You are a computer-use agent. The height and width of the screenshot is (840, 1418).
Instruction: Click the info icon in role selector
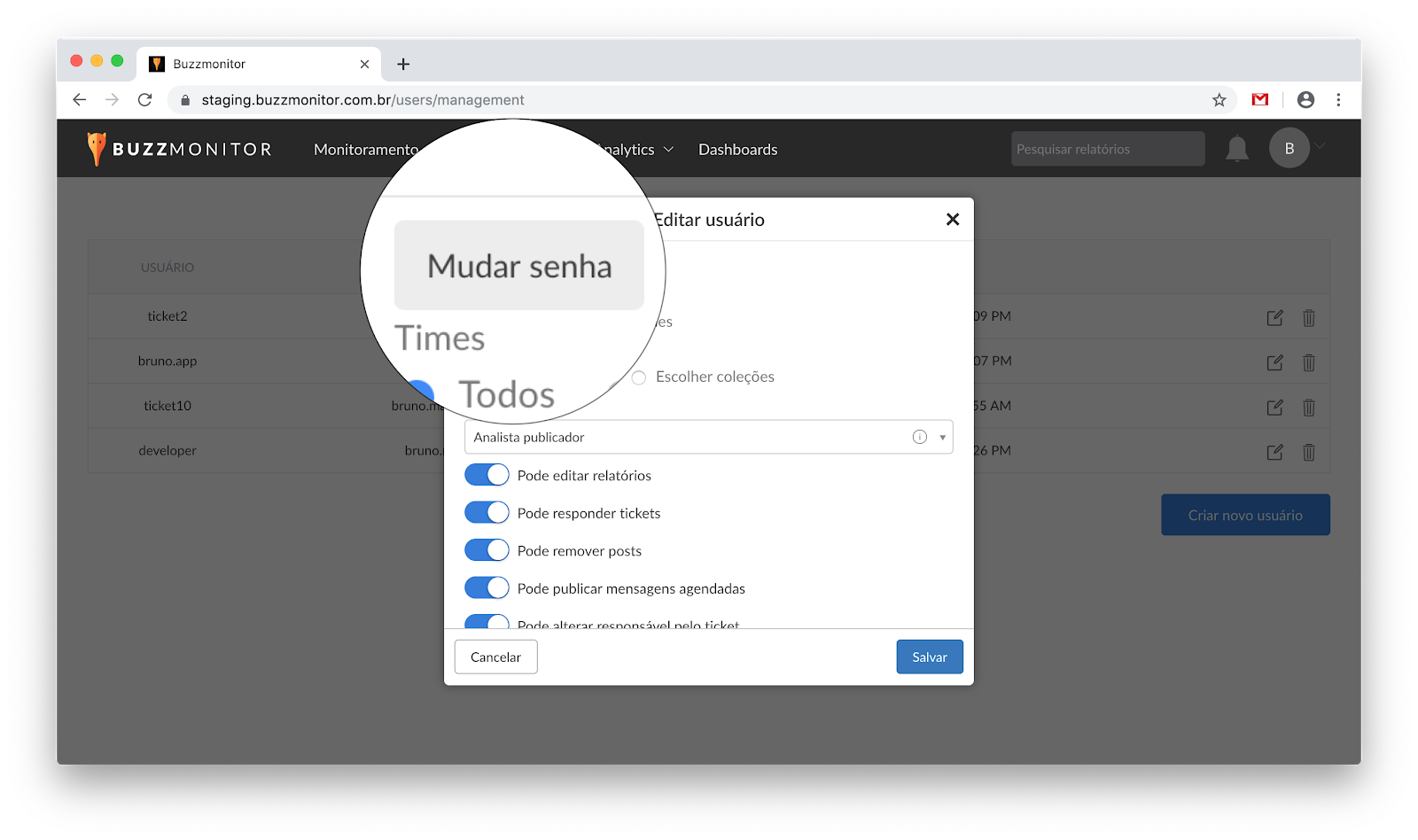click(919, 437)
